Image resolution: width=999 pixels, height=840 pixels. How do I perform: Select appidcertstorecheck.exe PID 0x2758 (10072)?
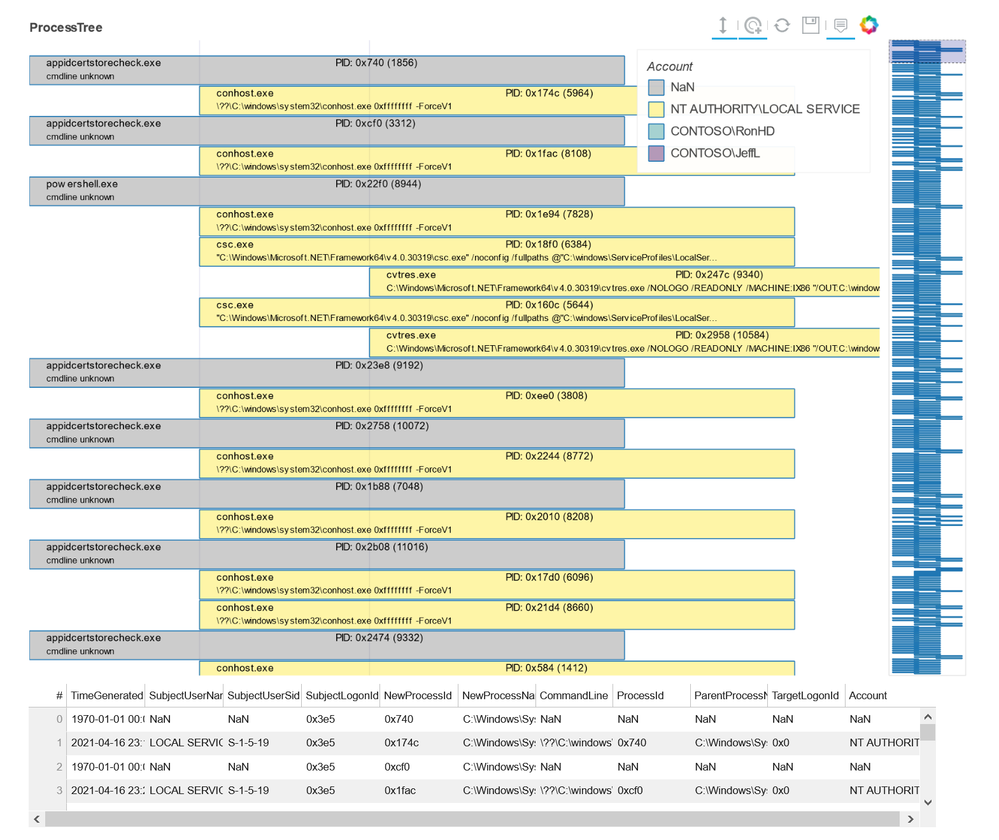[x=327, y=433]
